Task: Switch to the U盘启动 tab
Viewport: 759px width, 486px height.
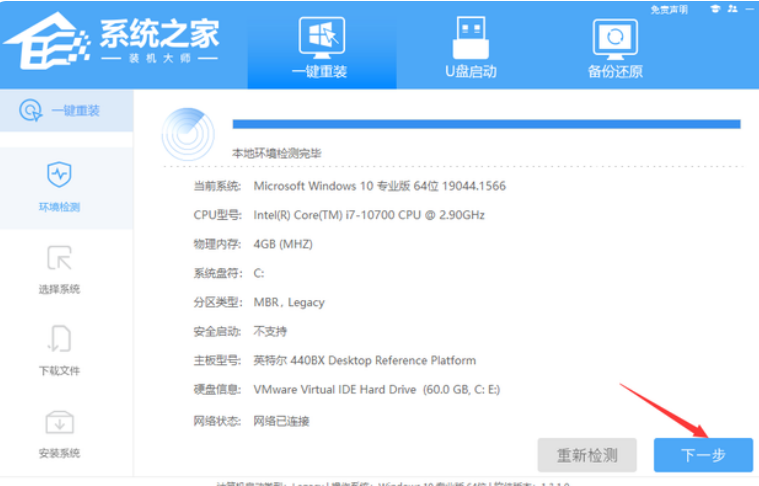Action: point(470,71)
